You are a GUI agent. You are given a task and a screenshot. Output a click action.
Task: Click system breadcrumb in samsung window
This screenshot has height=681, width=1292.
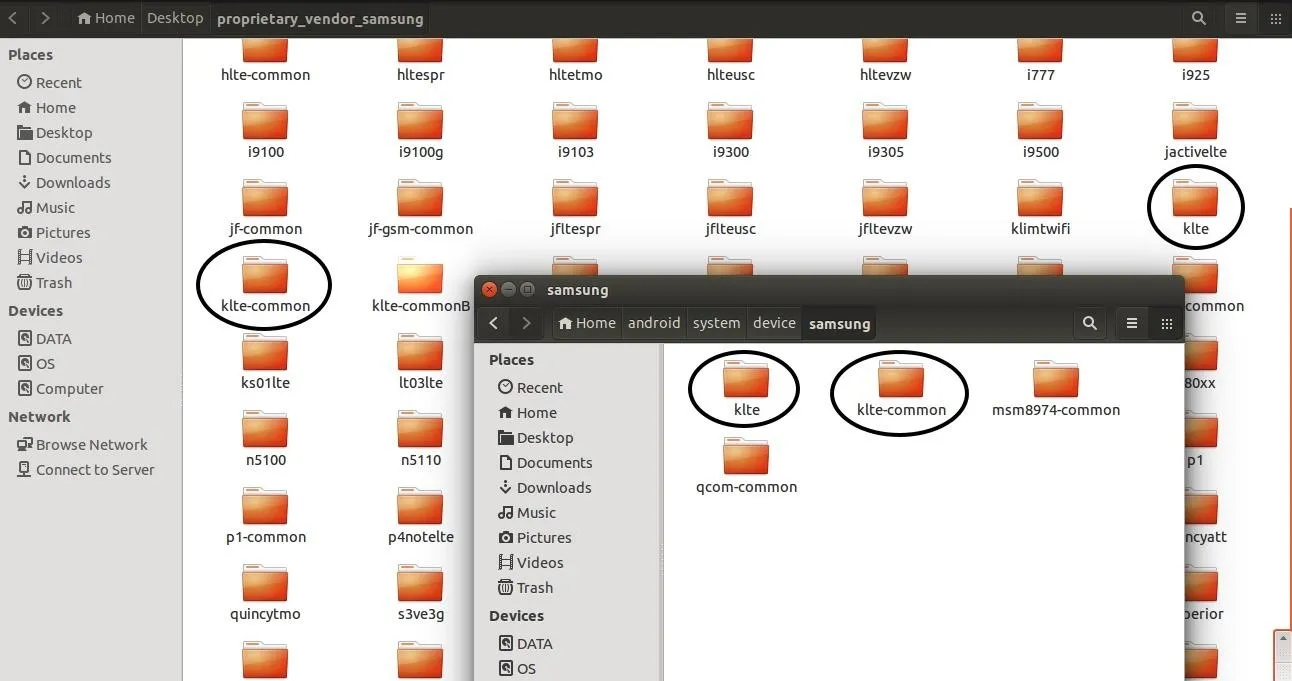tap(716, 323)
